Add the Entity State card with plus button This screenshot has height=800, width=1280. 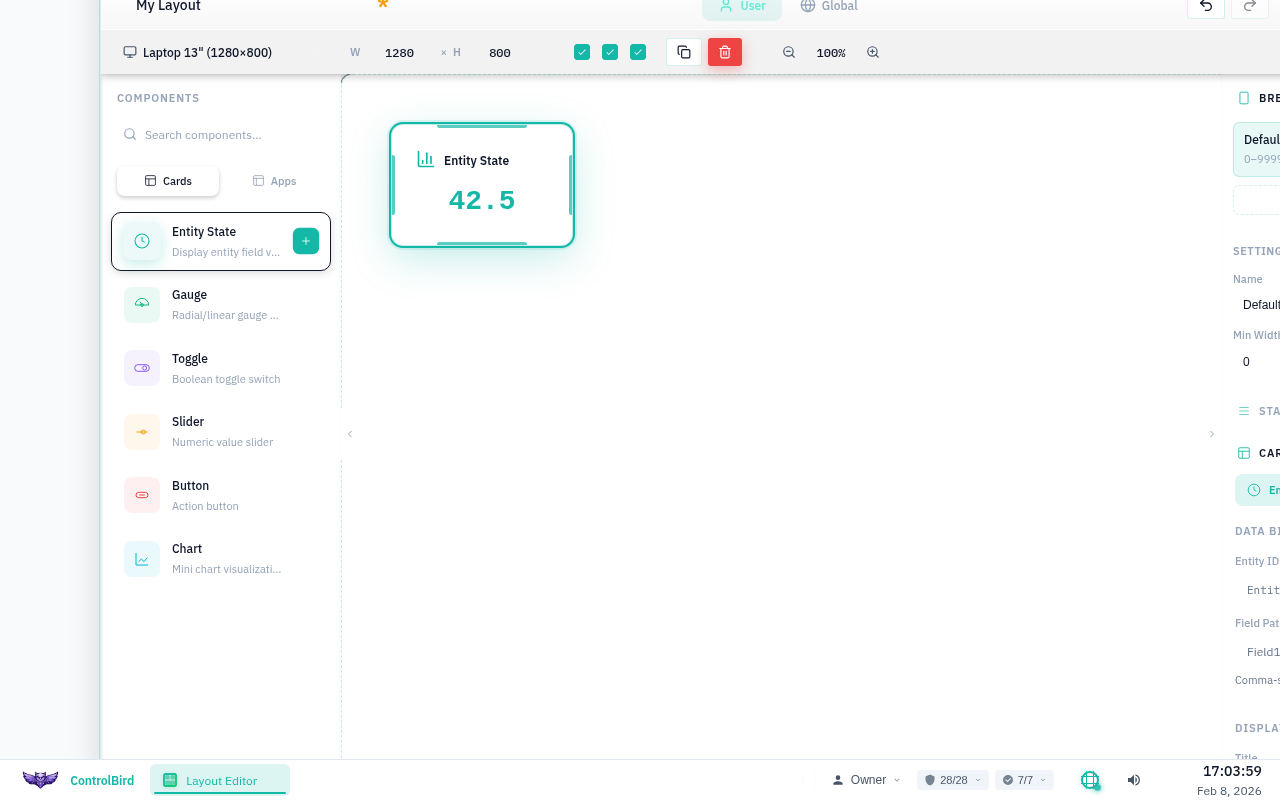306,241
